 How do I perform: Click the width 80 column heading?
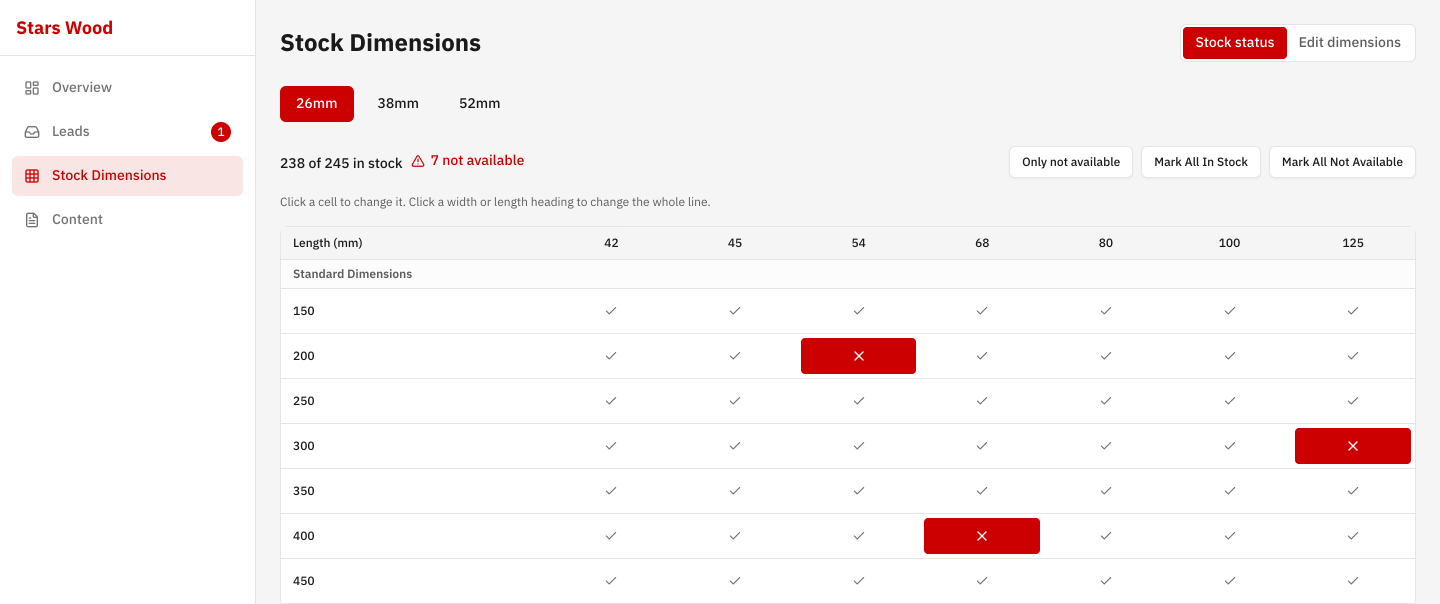pos(1105,243)
